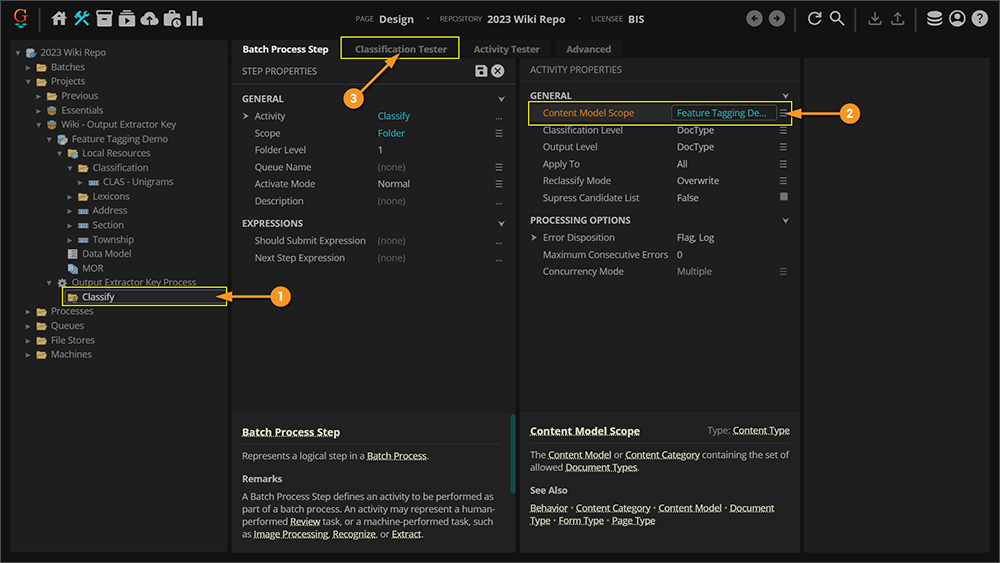Open the Batches archive box icon
Image resolution: width=1000 pixels, height=563 pixels.
tap(104, 19)
